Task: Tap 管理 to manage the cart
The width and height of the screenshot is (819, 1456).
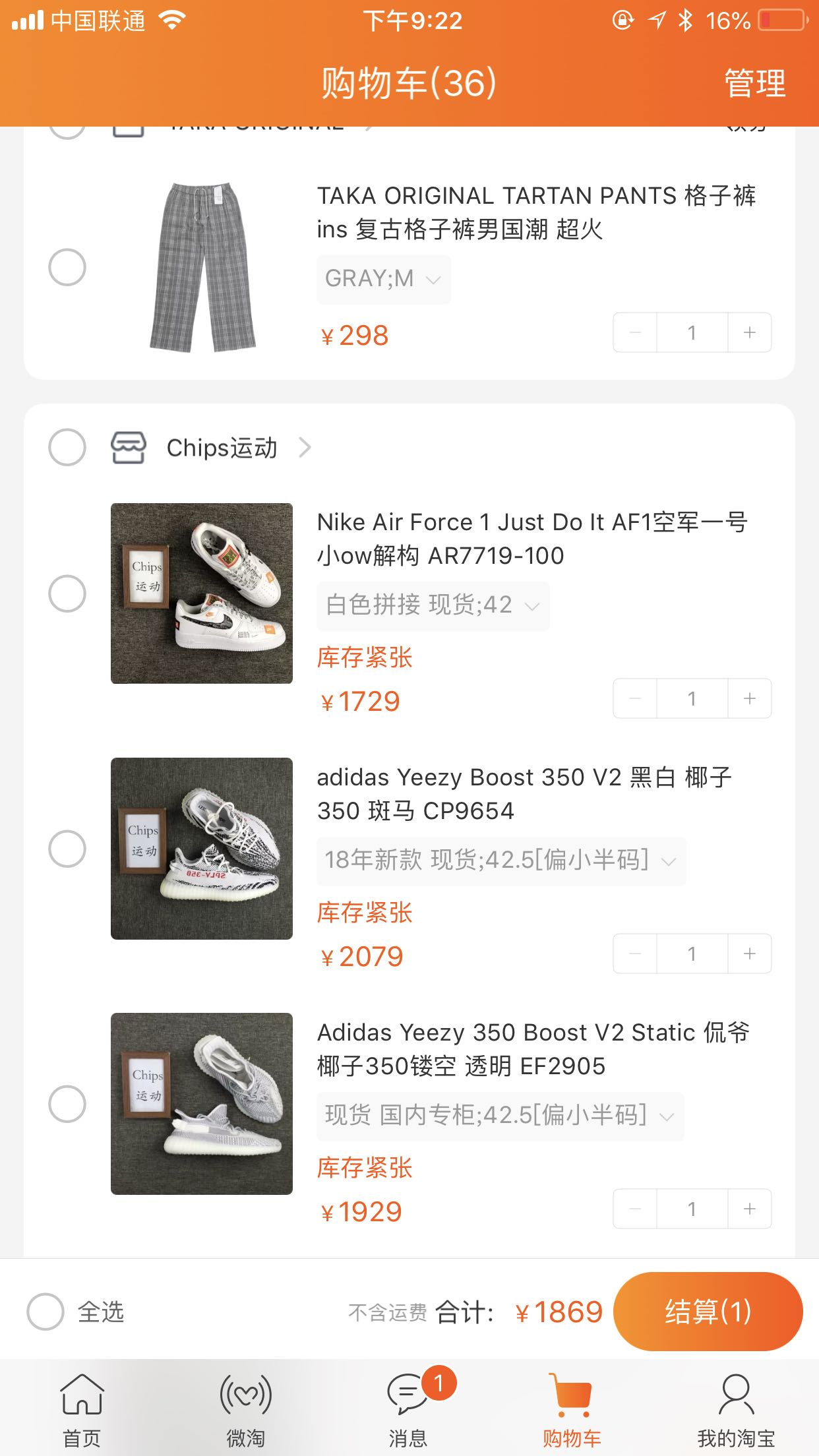Action: coord(755,84)
